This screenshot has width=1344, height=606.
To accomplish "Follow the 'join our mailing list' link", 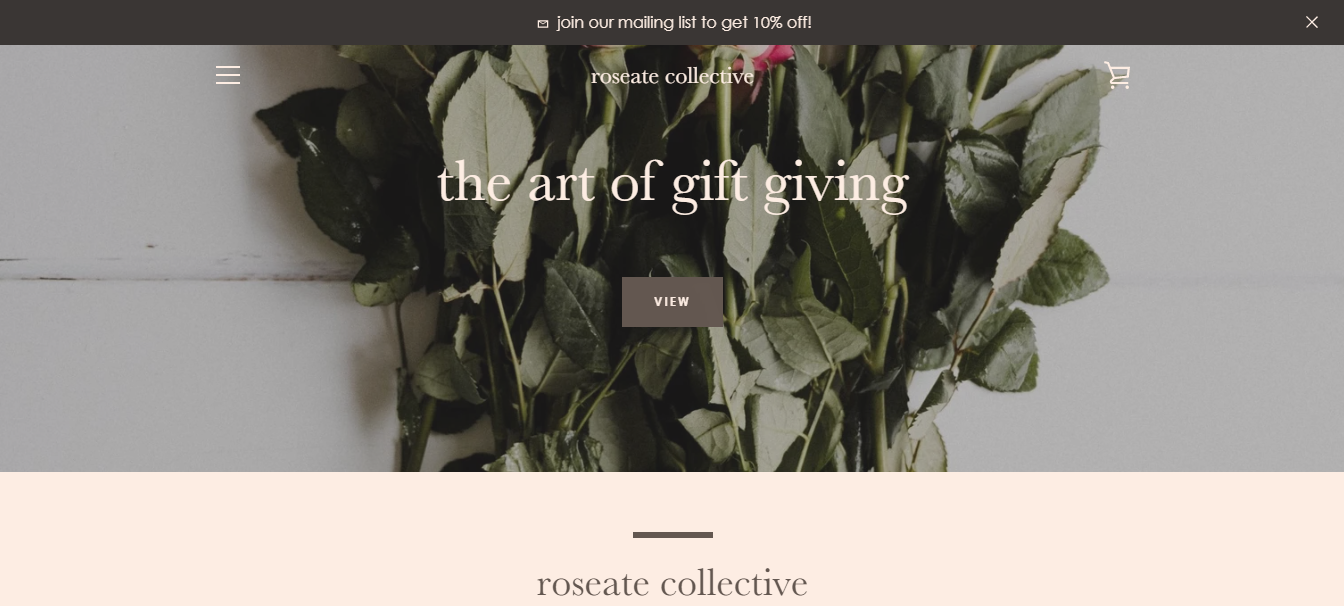I will [x=674, y=22].
